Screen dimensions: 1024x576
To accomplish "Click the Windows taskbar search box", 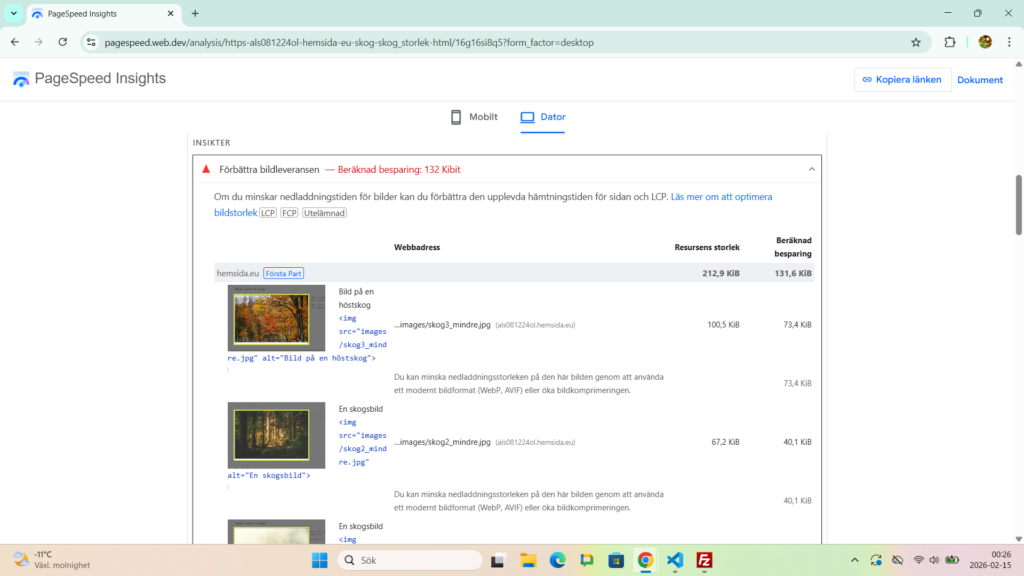I will 410,560.
